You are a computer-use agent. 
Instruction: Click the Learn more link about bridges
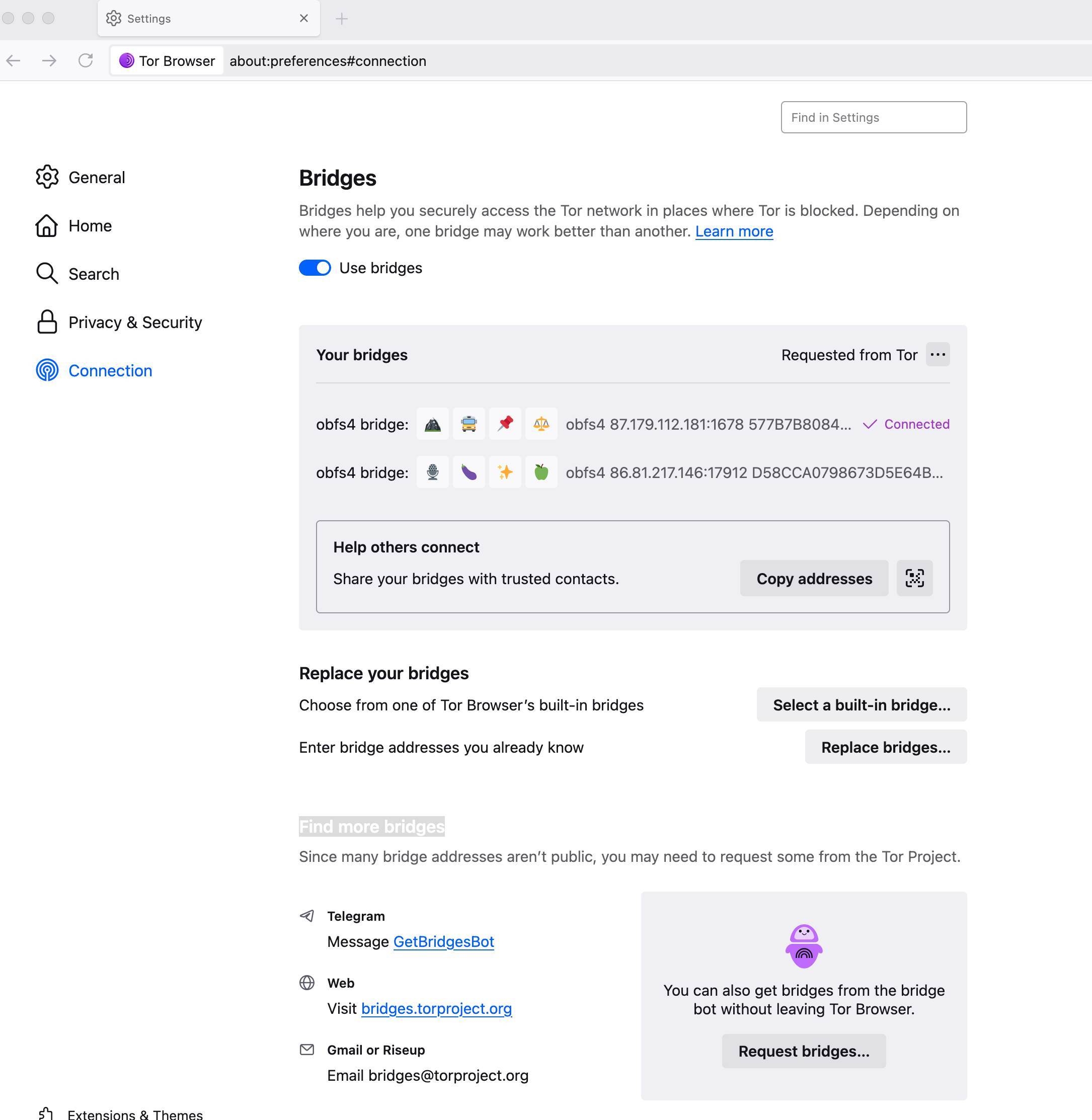tap(734, 231)
